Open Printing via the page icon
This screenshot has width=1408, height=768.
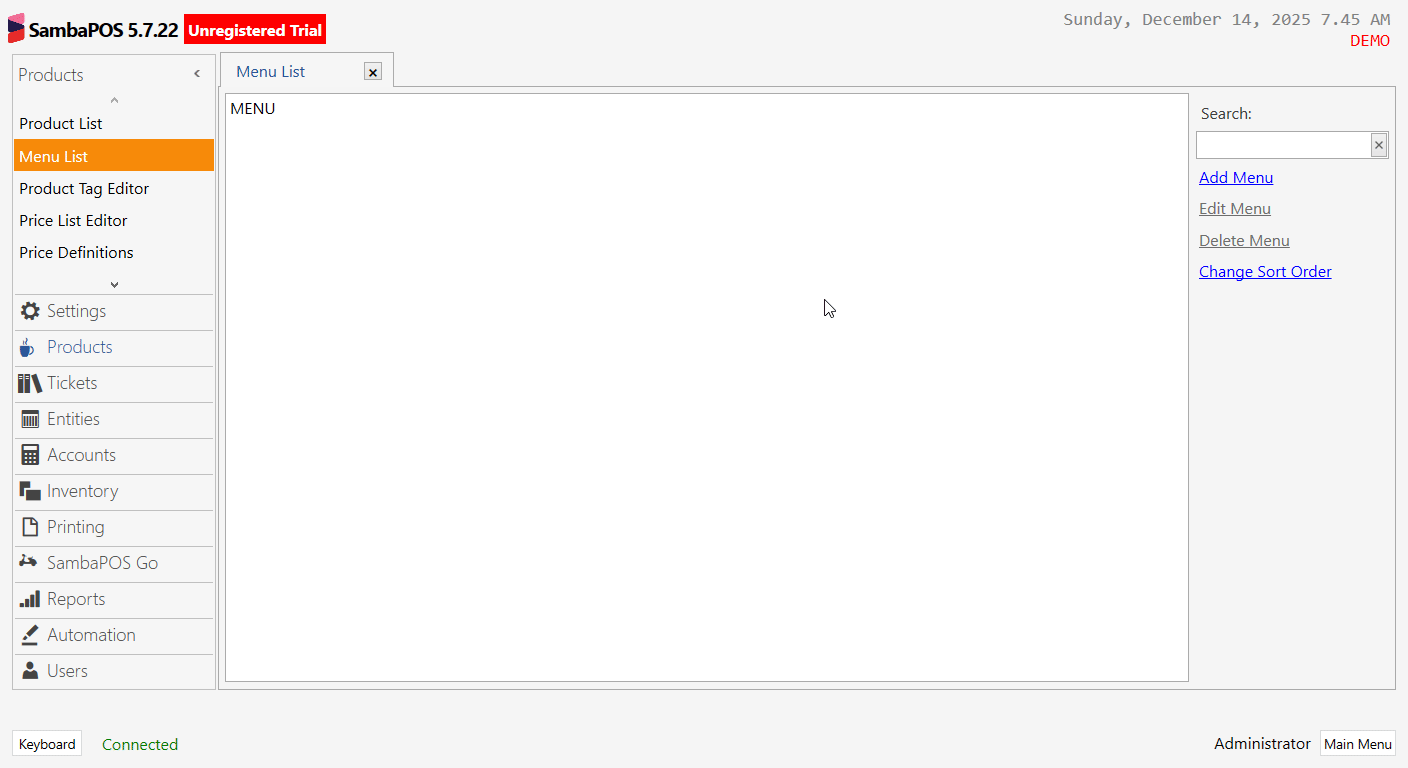30,527
